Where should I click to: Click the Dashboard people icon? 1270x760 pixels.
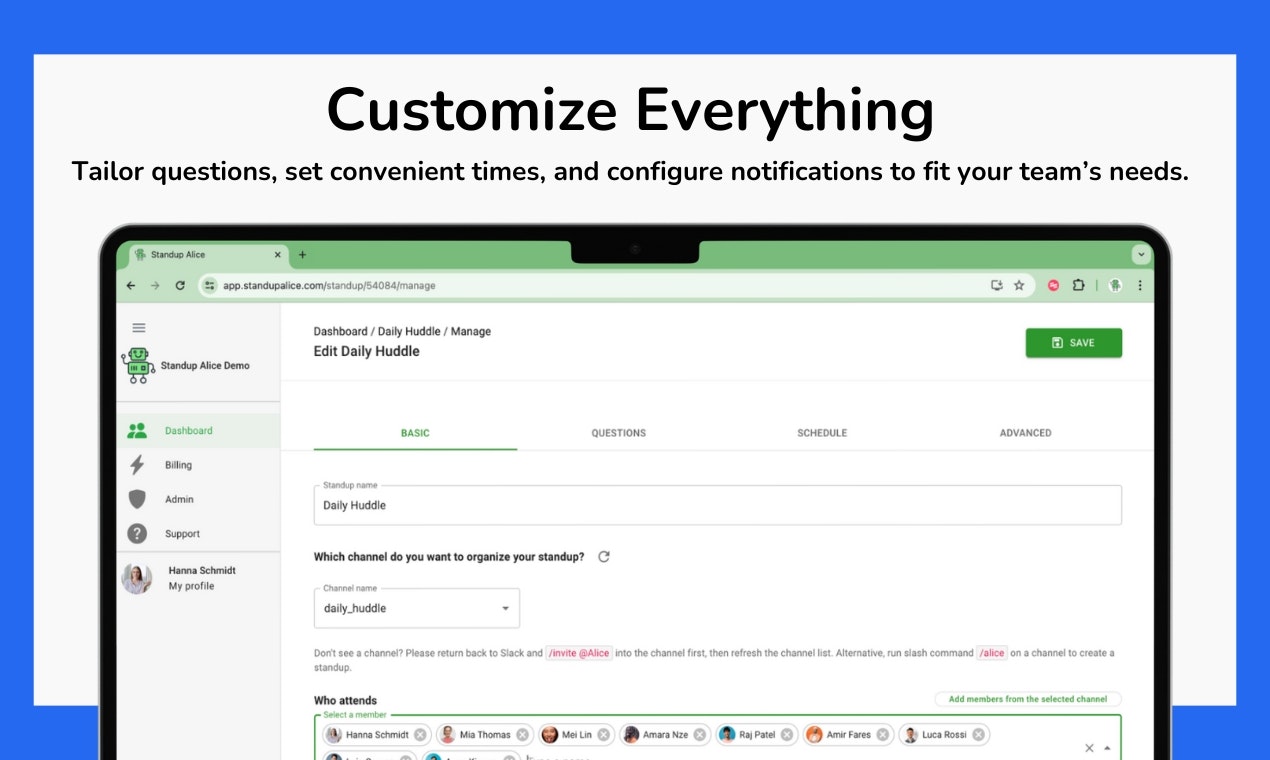point(138,431)
